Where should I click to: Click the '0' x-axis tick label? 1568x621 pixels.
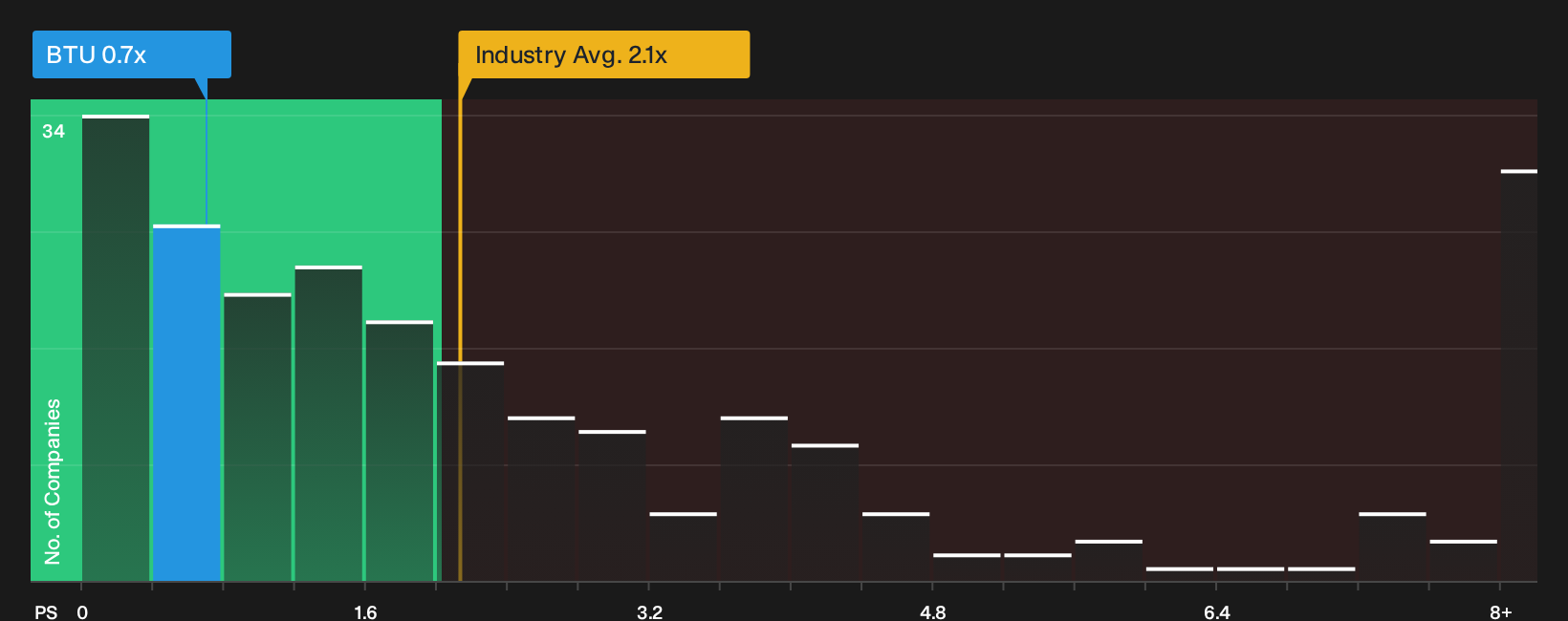[82, 612]
